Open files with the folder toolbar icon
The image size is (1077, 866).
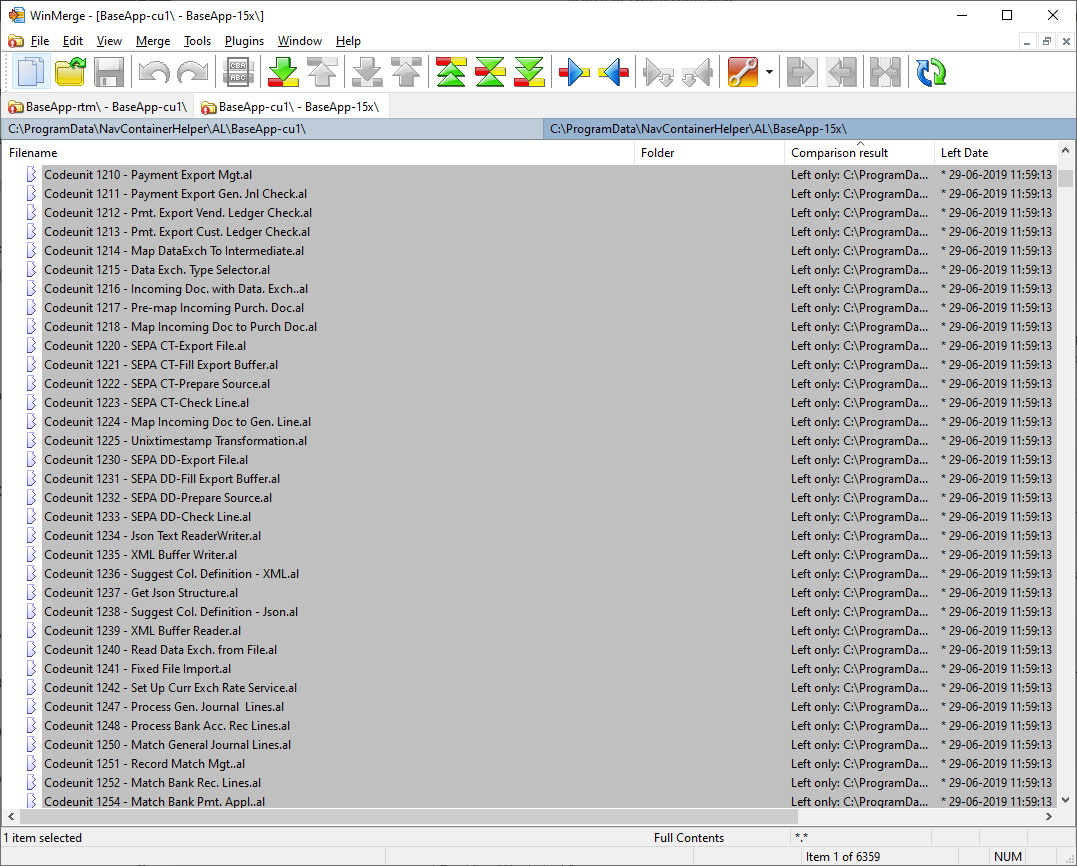(70, 72)
